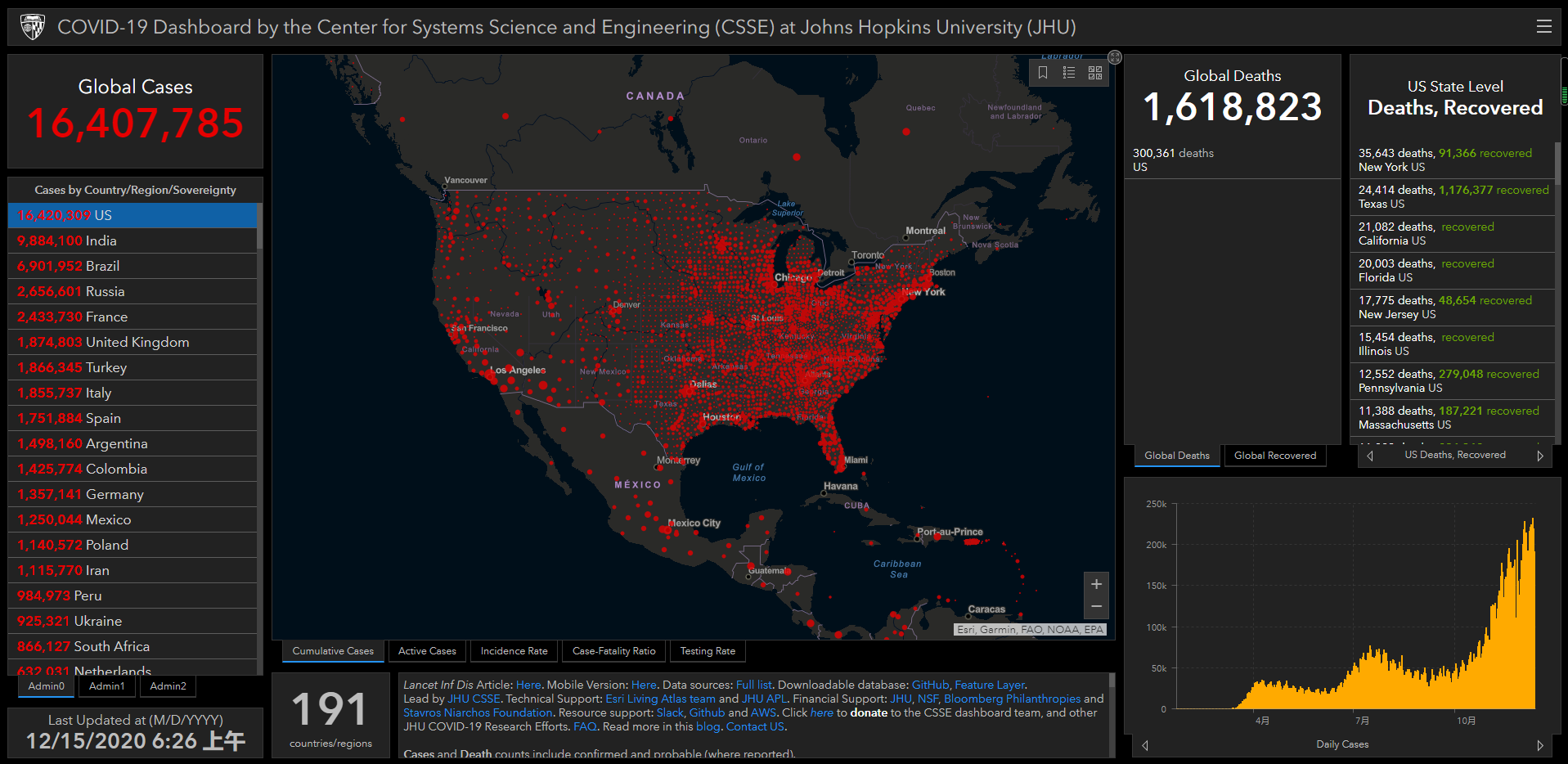Open the data sources 'Full list' link
The image size is (1568, 764).
coord(754,685)
